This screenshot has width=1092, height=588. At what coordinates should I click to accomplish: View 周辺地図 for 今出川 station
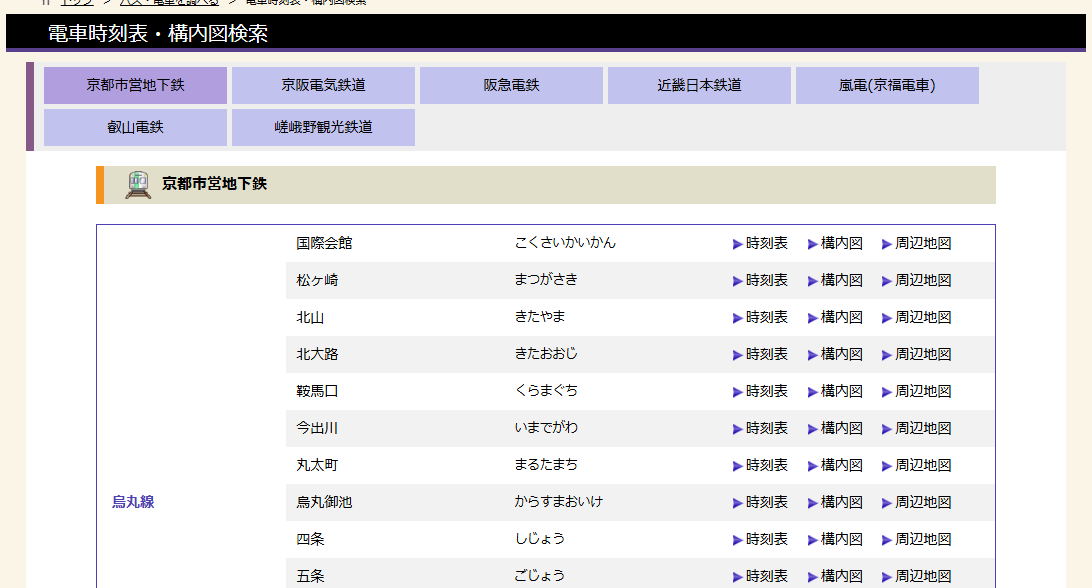tap(916, 428)
